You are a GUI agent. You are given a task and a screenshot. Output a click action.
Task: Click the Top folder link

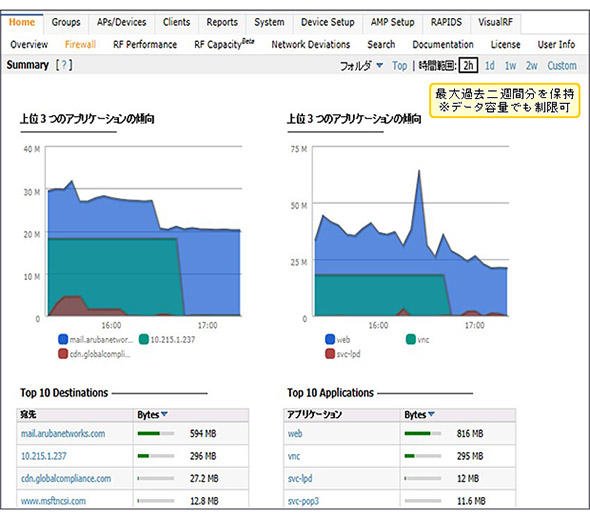399,66
